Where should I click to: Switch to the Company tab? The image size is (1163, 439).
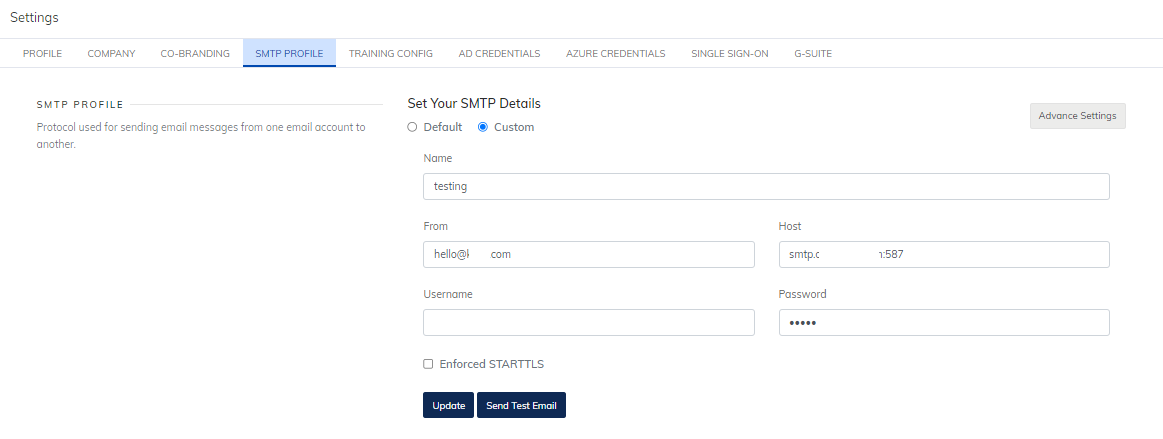pos(111,53)
